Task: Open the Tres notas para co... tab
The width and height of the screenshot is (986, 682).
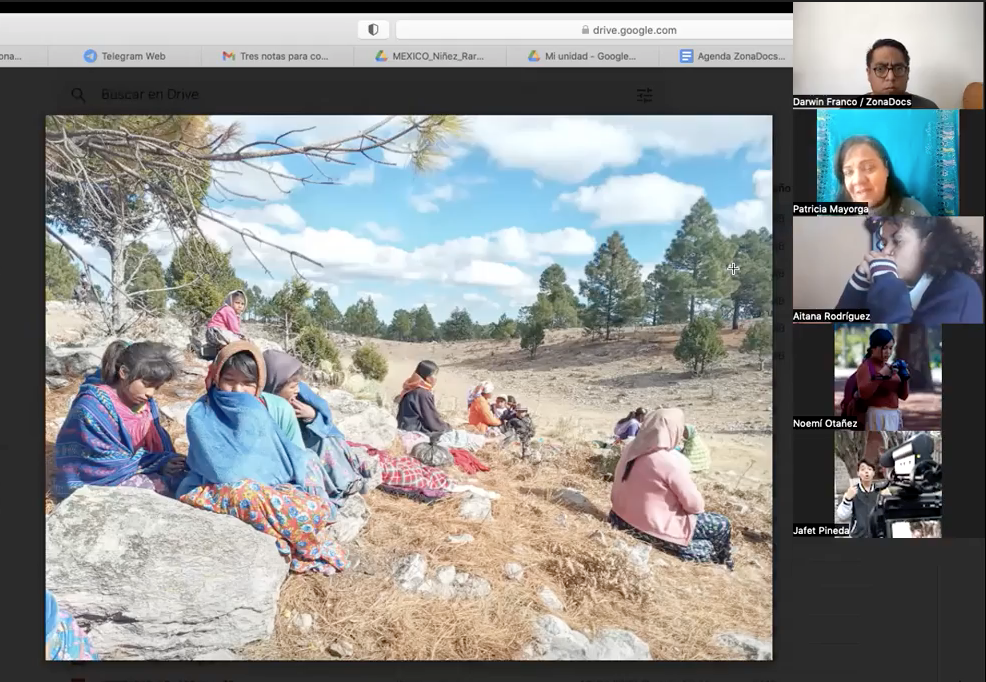Action: tap(284, 56)
